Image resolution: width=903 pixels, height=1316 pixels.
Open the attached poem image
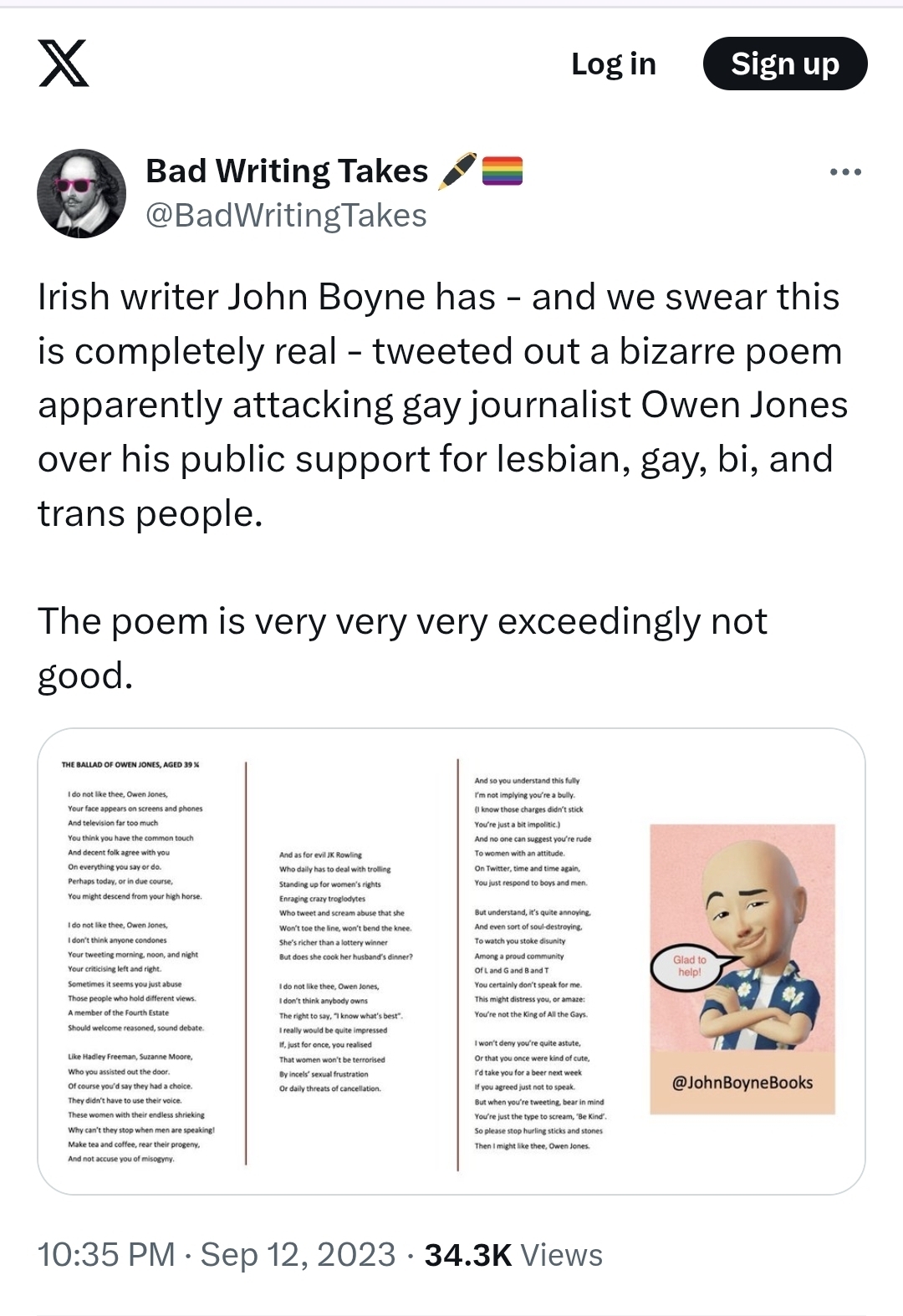coord(451,961)
